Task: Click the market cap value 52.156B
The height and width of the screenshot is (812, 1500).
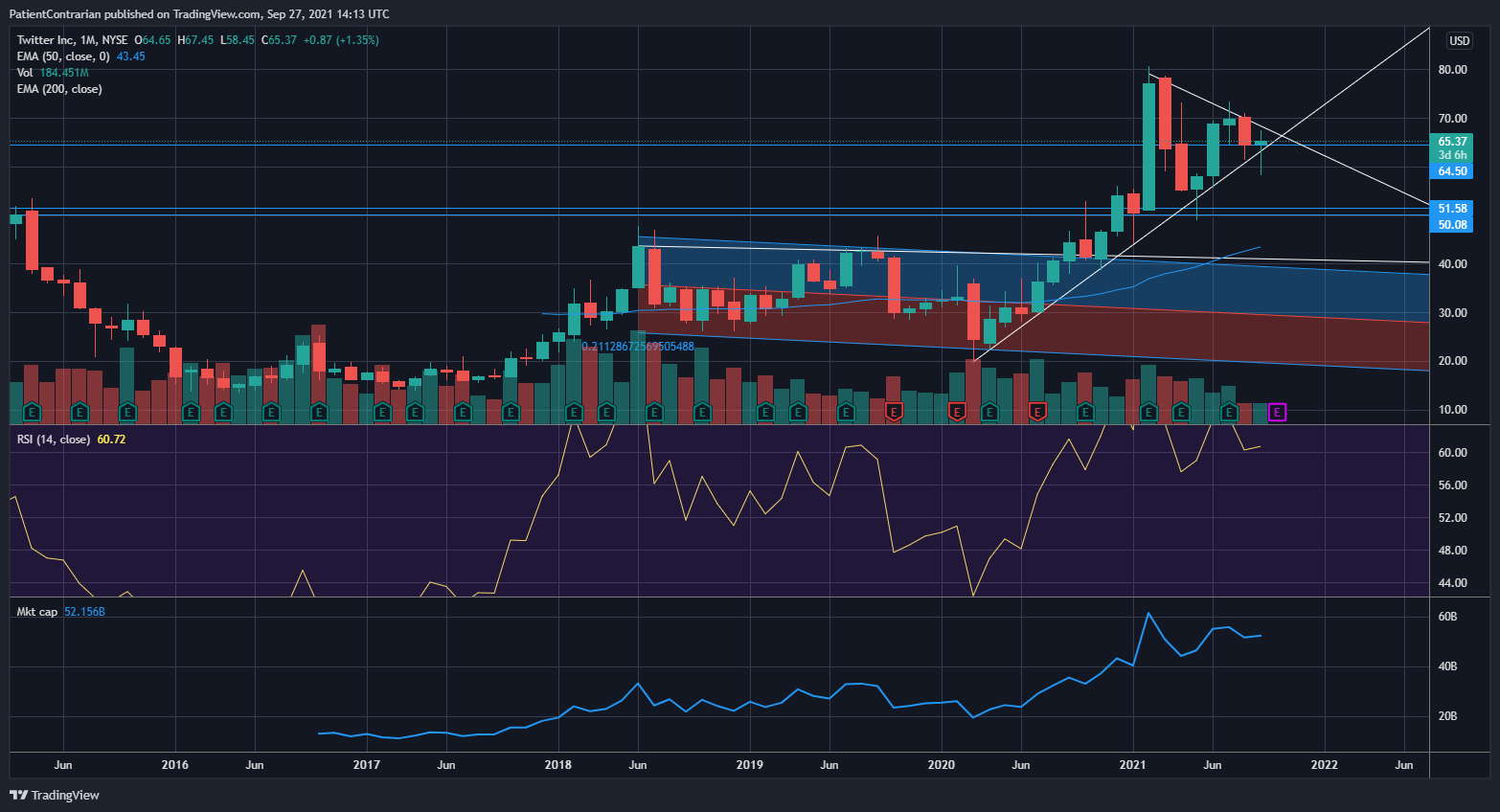Action: click(x=84, y=612)
